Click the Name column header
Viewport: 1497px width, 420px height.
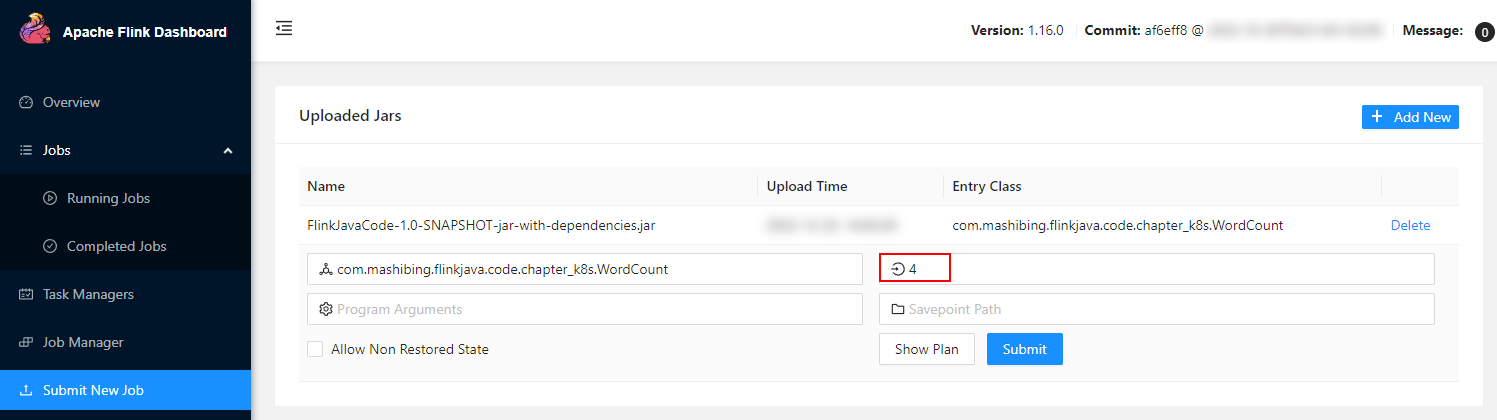tap(326, 186)
